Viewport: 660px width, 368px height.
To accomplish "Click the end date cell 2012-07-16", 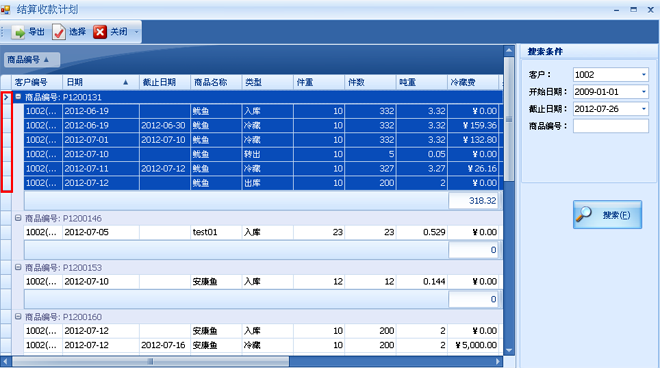I will pos(165,345).
